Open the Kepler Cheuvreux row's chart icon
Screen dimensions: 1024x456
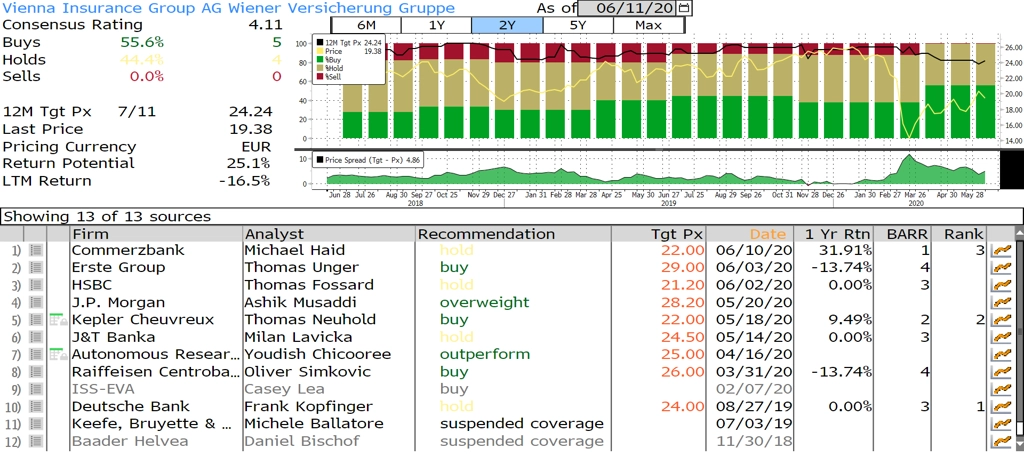[999, 319]
